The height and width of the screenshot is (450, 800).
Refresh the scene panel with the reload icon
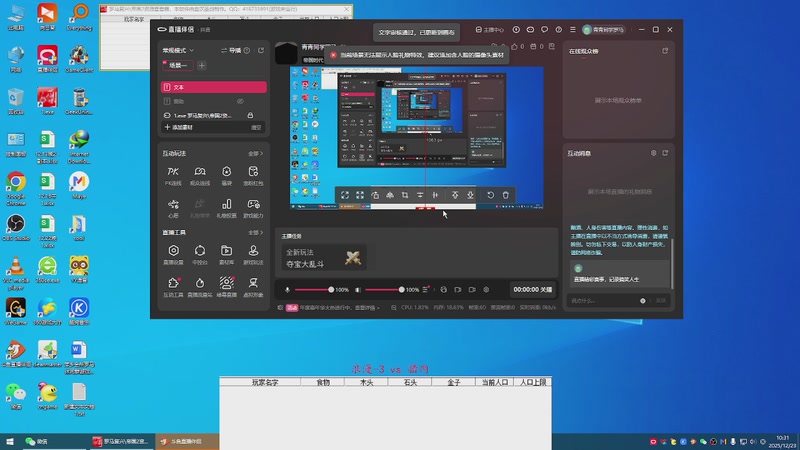coord(261,51)
